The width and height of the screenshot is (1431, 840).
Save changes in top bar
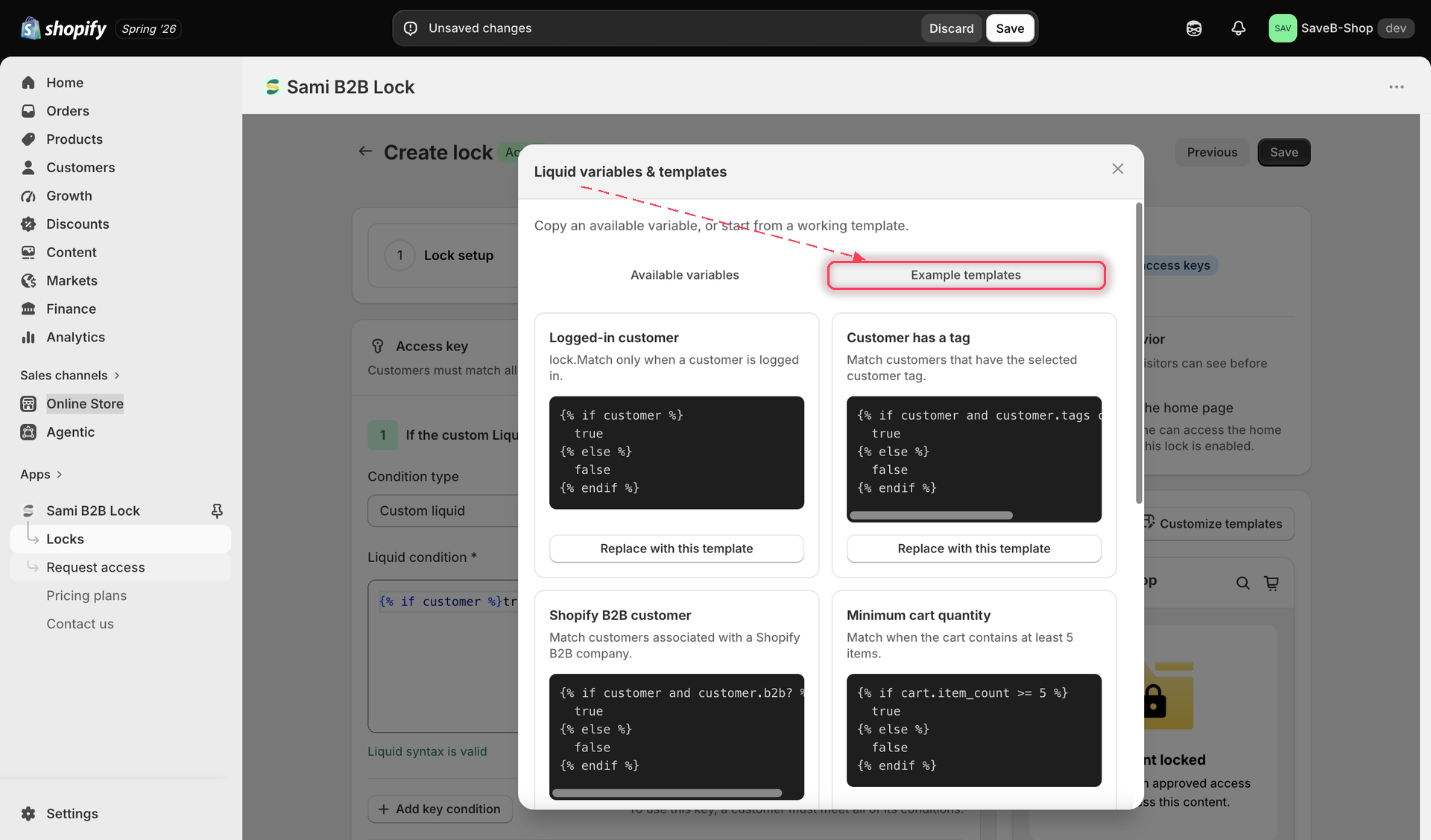coord(1010,28)
